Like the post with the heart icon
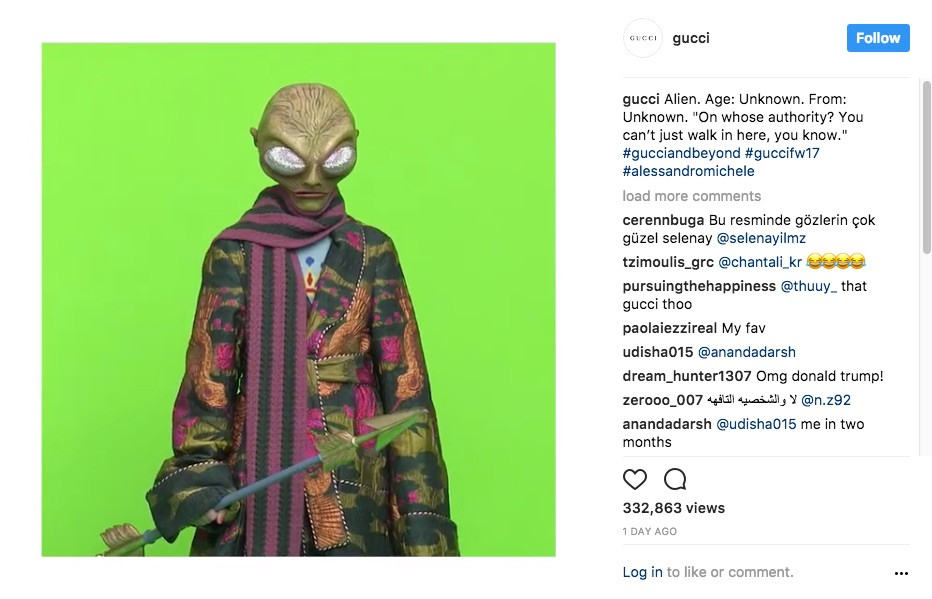The image size is (932, 599). (634, 479)
